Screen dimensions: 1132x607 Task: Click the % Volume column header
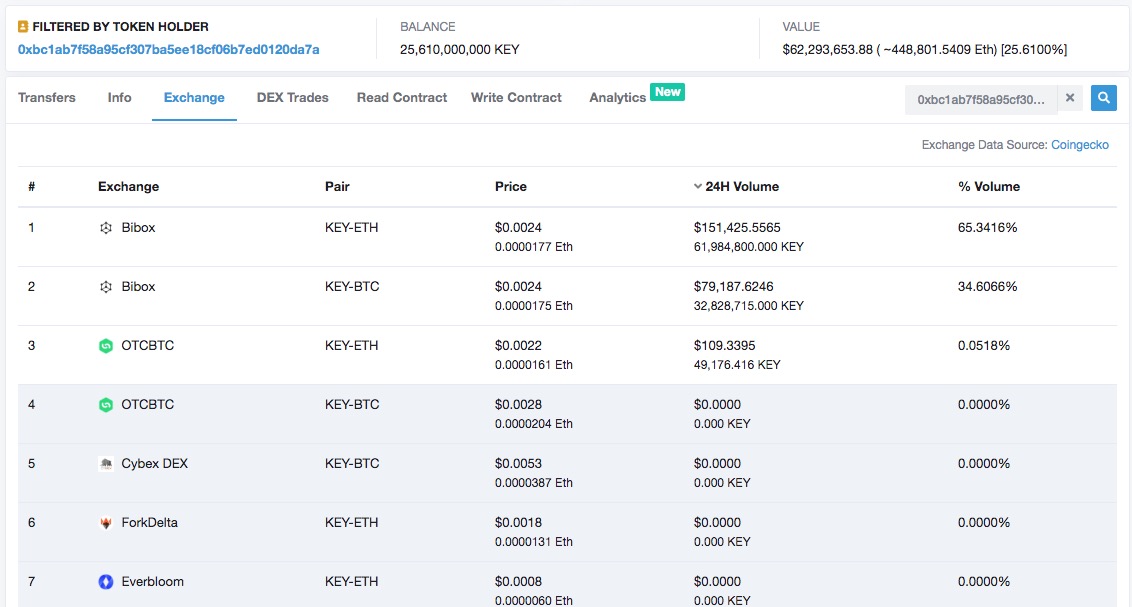(989, 186)
